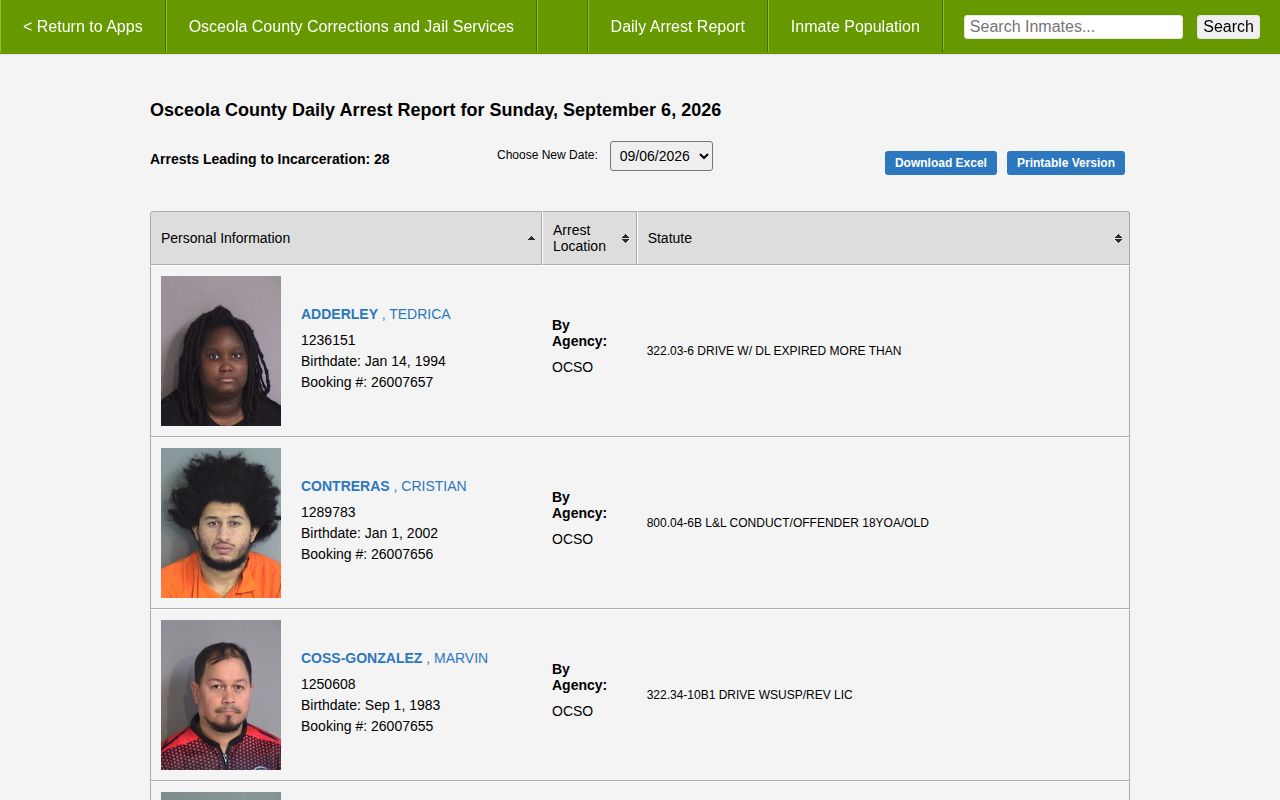
Task: Open the Printable Version
Action: point(1066,163)
